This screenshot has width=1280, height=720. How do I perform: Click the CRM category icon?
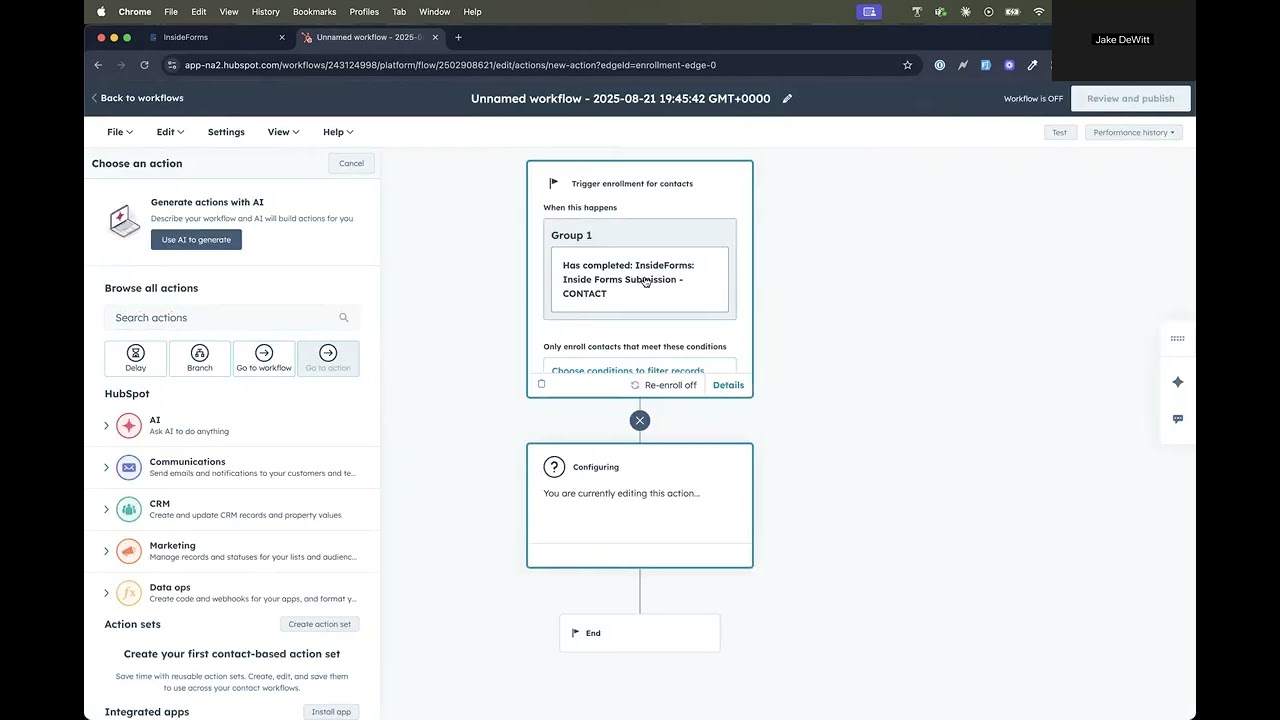tap(129, 509)
